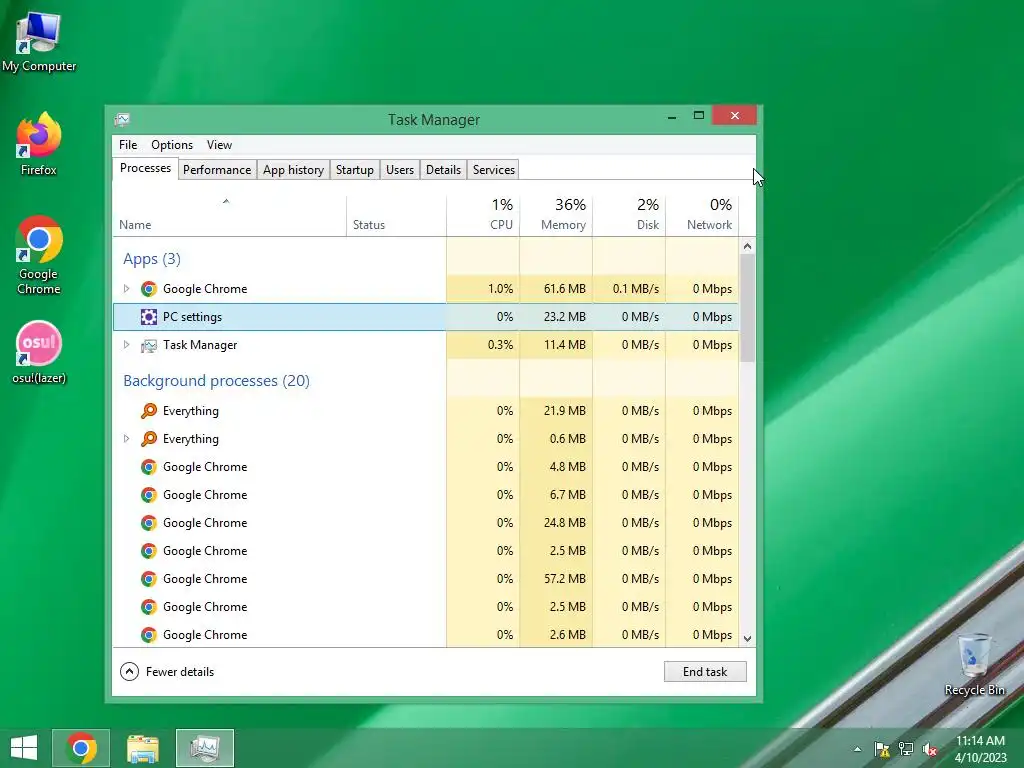Click the Task Manager taskbar button
The image size is (1024, 768).
[204, 748]
